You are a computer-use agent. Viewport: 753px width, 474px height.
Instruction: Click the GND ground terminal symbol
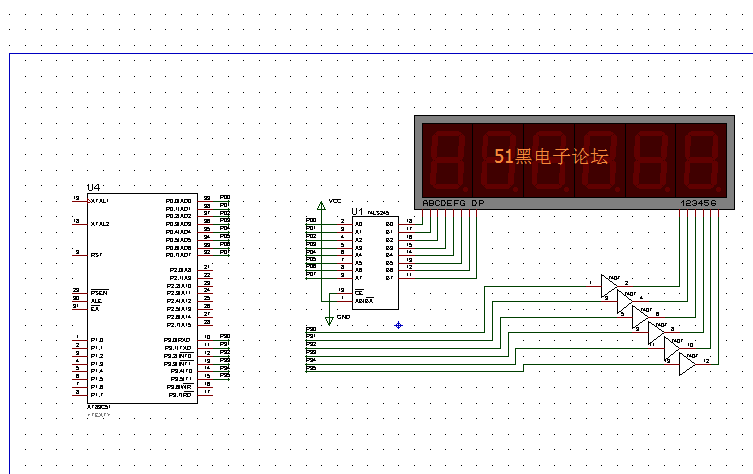(329, 321)
